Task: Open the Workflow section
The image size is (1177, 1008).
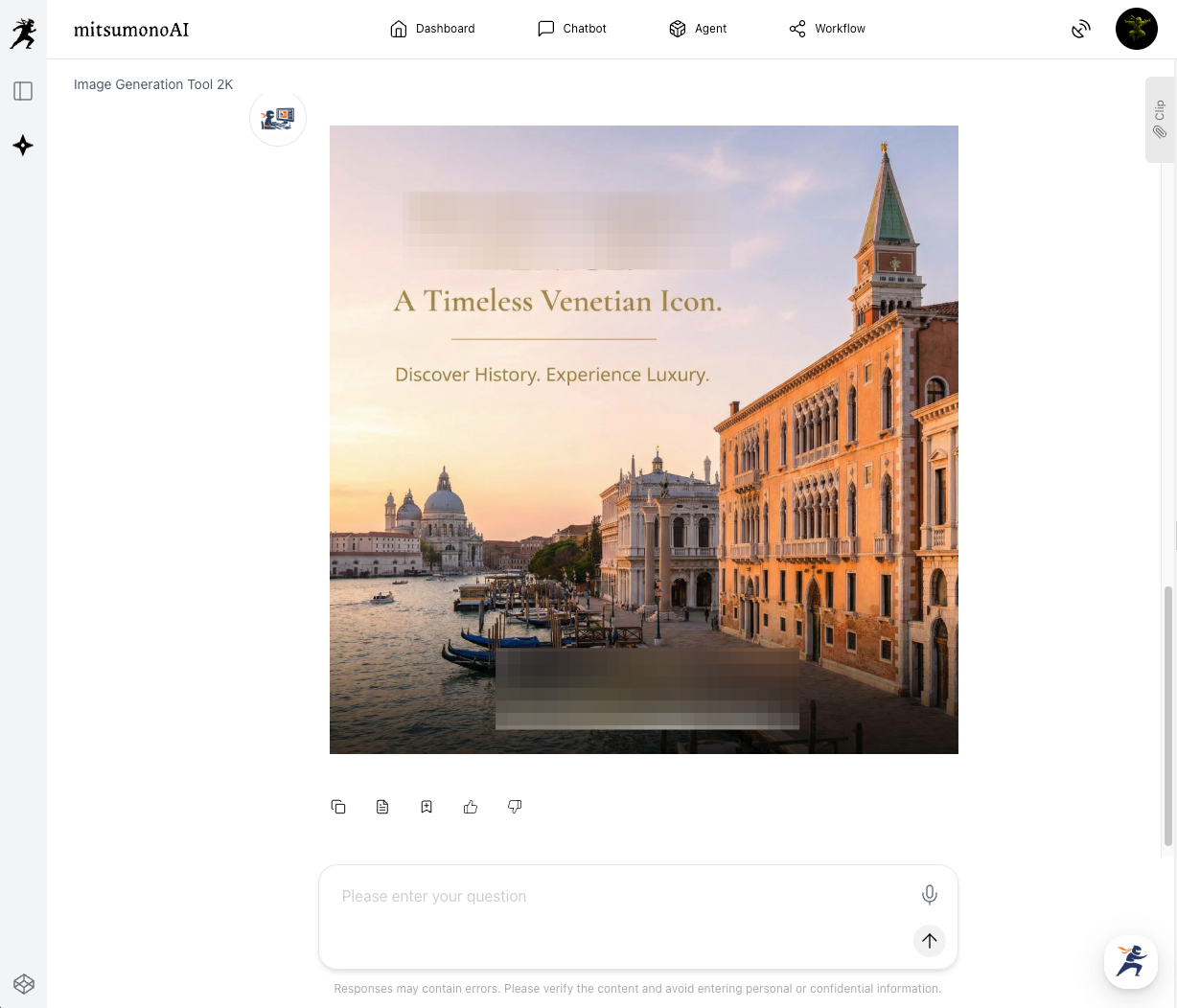Action: tap(827, 29)
